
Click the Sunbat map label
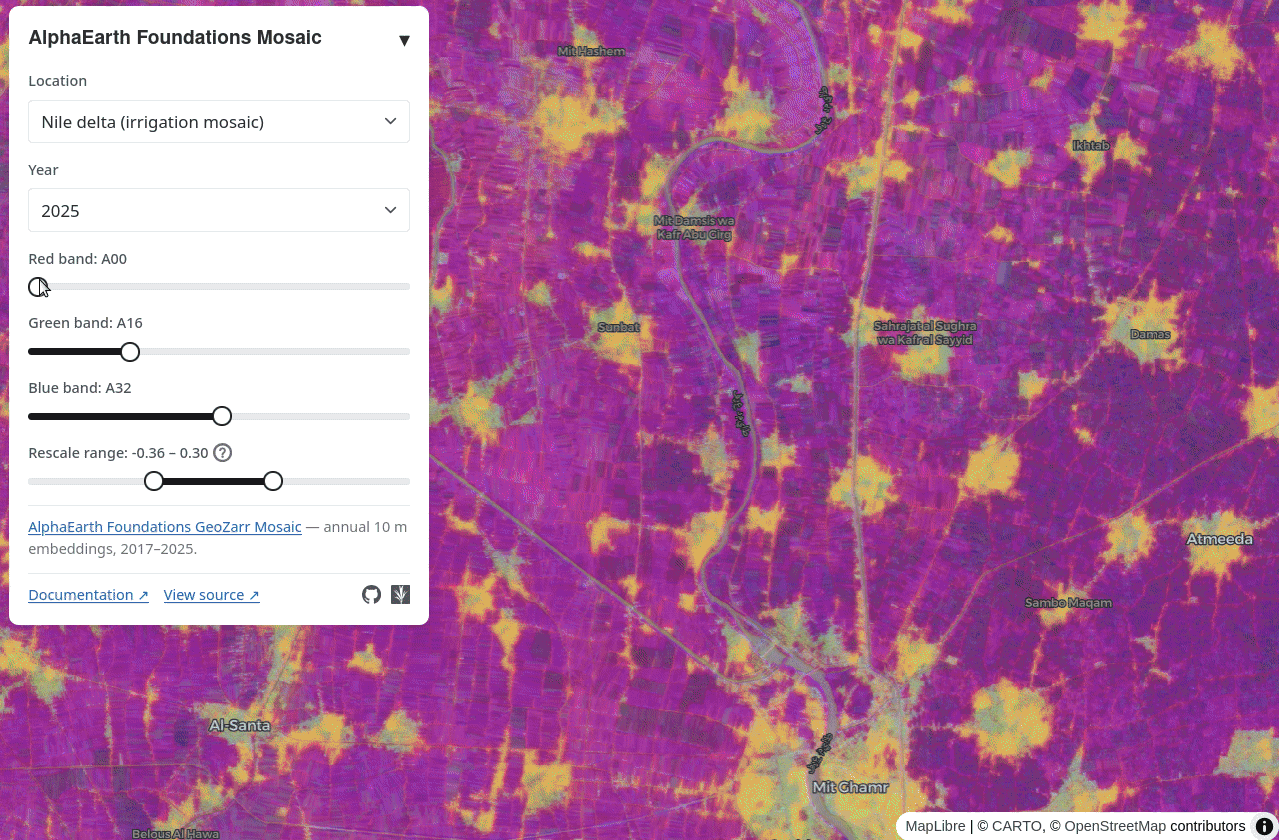coord(618,327)
